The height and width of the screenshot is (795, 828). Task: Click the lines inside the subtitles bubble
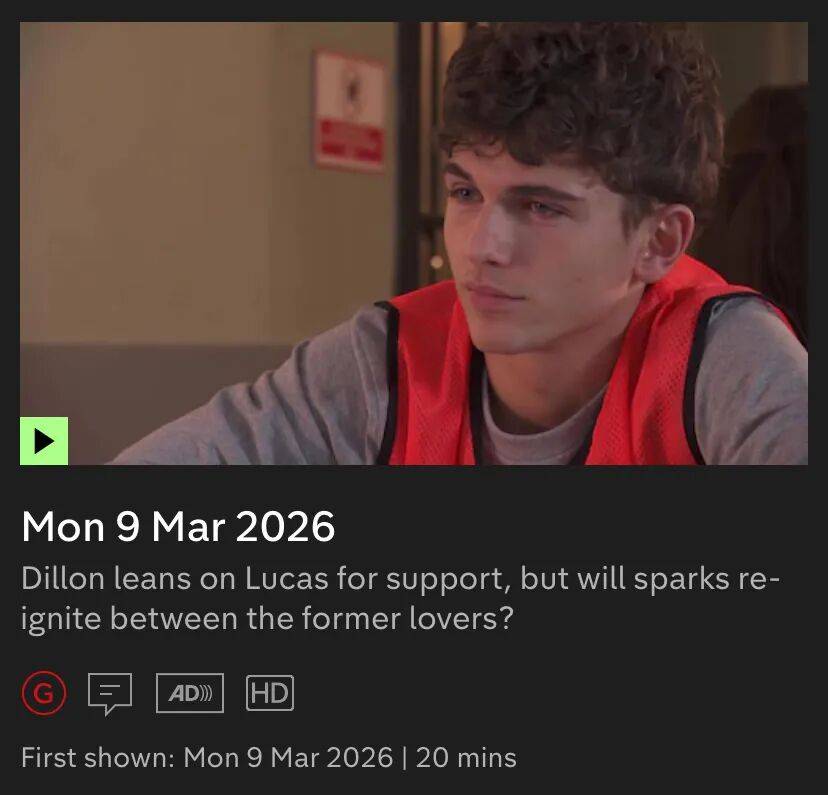110,689
